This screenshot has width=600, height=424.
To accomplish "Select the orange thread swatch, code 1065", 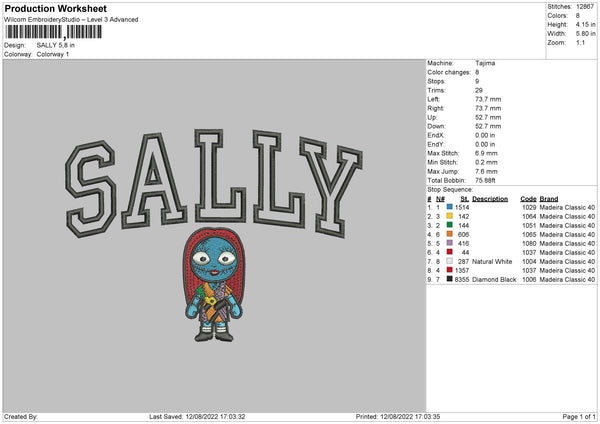I will pos(450,234).
